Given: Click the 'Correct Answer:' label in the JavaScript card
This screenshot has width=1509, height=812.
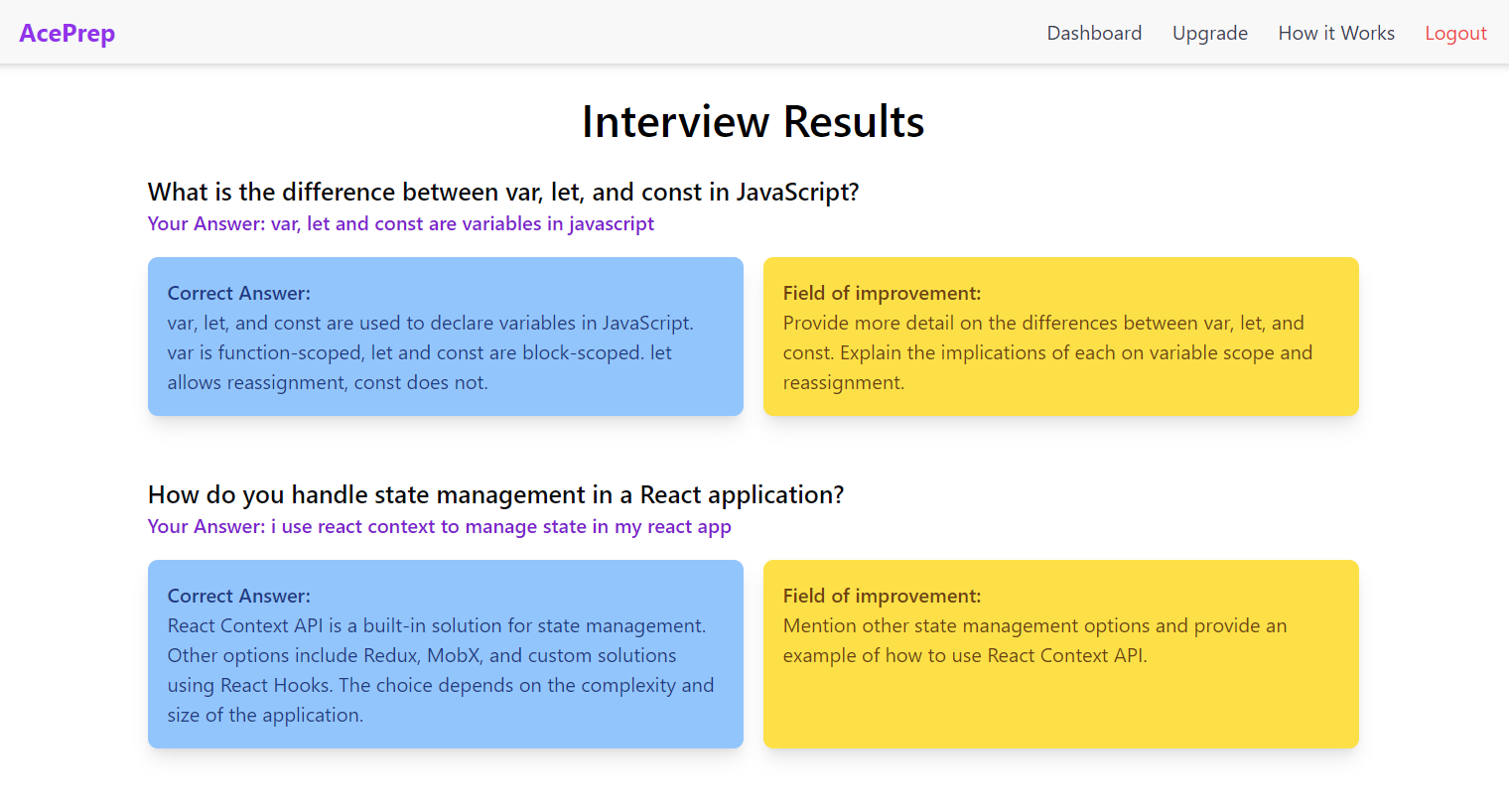Looking at the screenshot, I should pos(239,293).
